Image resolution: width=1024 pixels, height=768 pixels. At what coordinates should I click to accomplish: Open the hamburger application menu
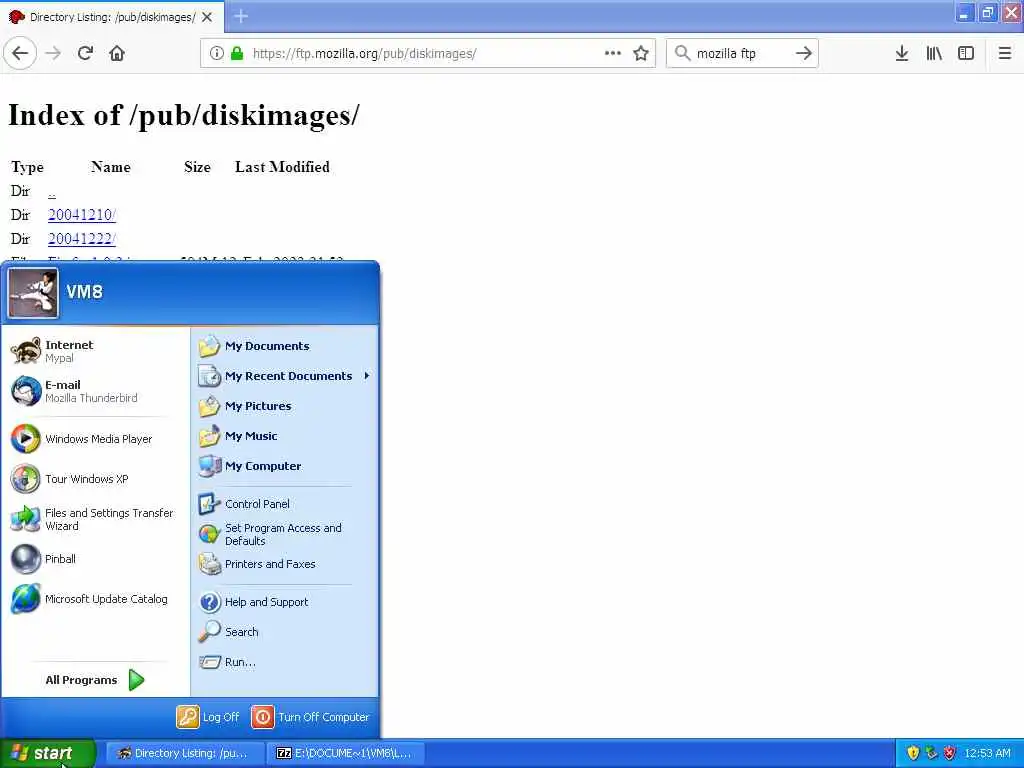pos(1005,53)
